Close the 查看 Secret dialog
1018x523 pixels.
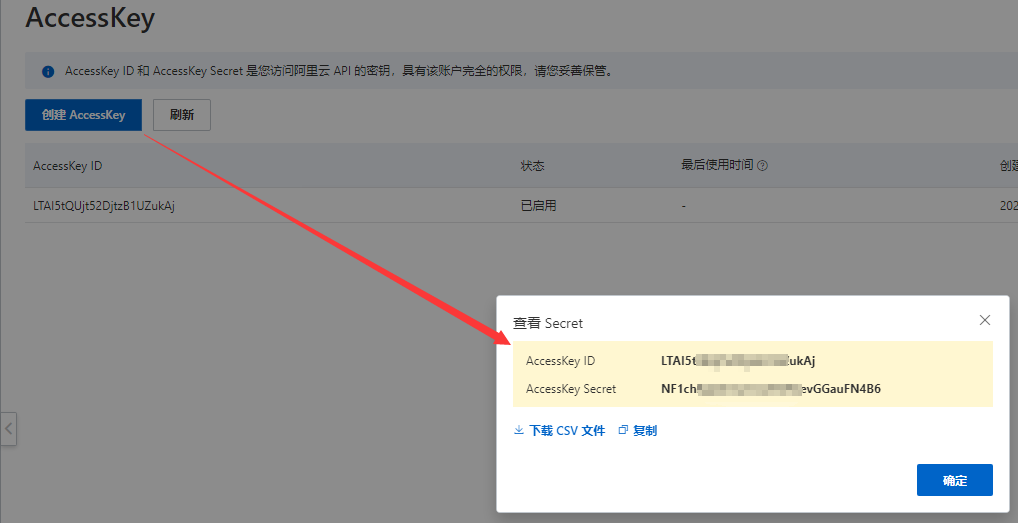985,320
